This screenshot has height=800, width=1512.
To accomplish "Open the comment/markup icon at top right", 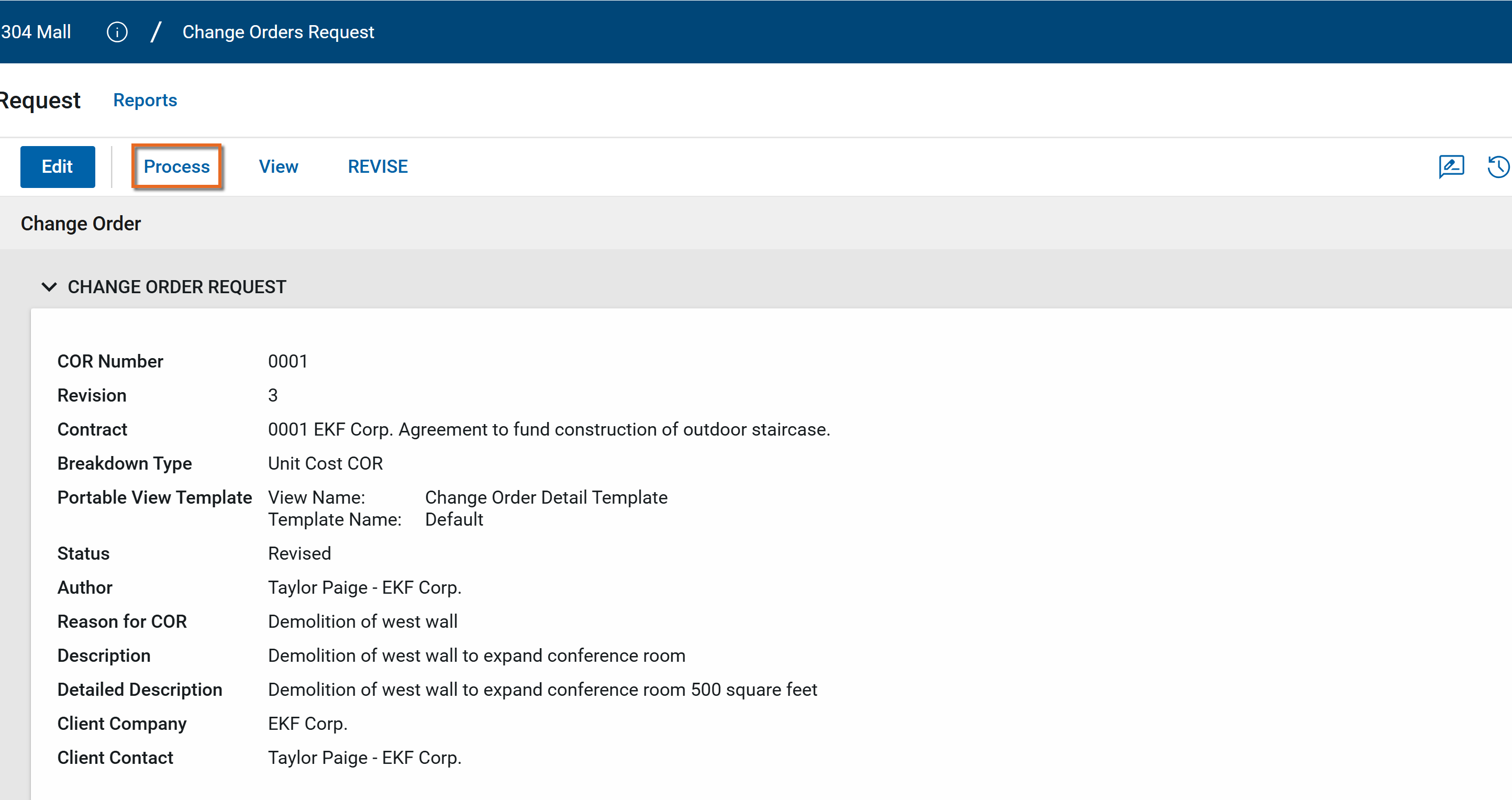I will 1451,166.
